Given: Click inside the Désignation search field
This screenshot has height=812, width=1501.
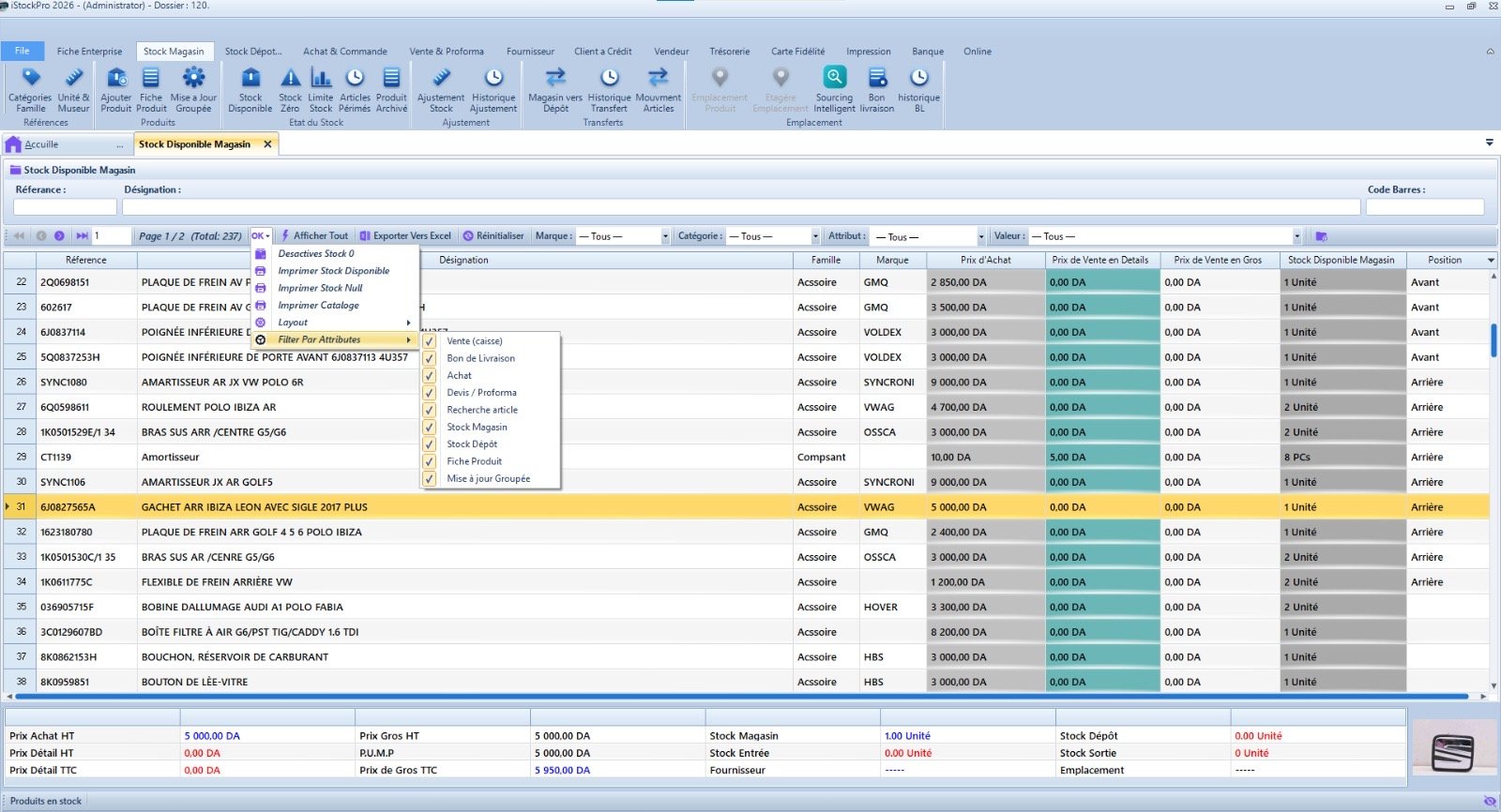Looking at the screenshot, I should click(741, 207).
